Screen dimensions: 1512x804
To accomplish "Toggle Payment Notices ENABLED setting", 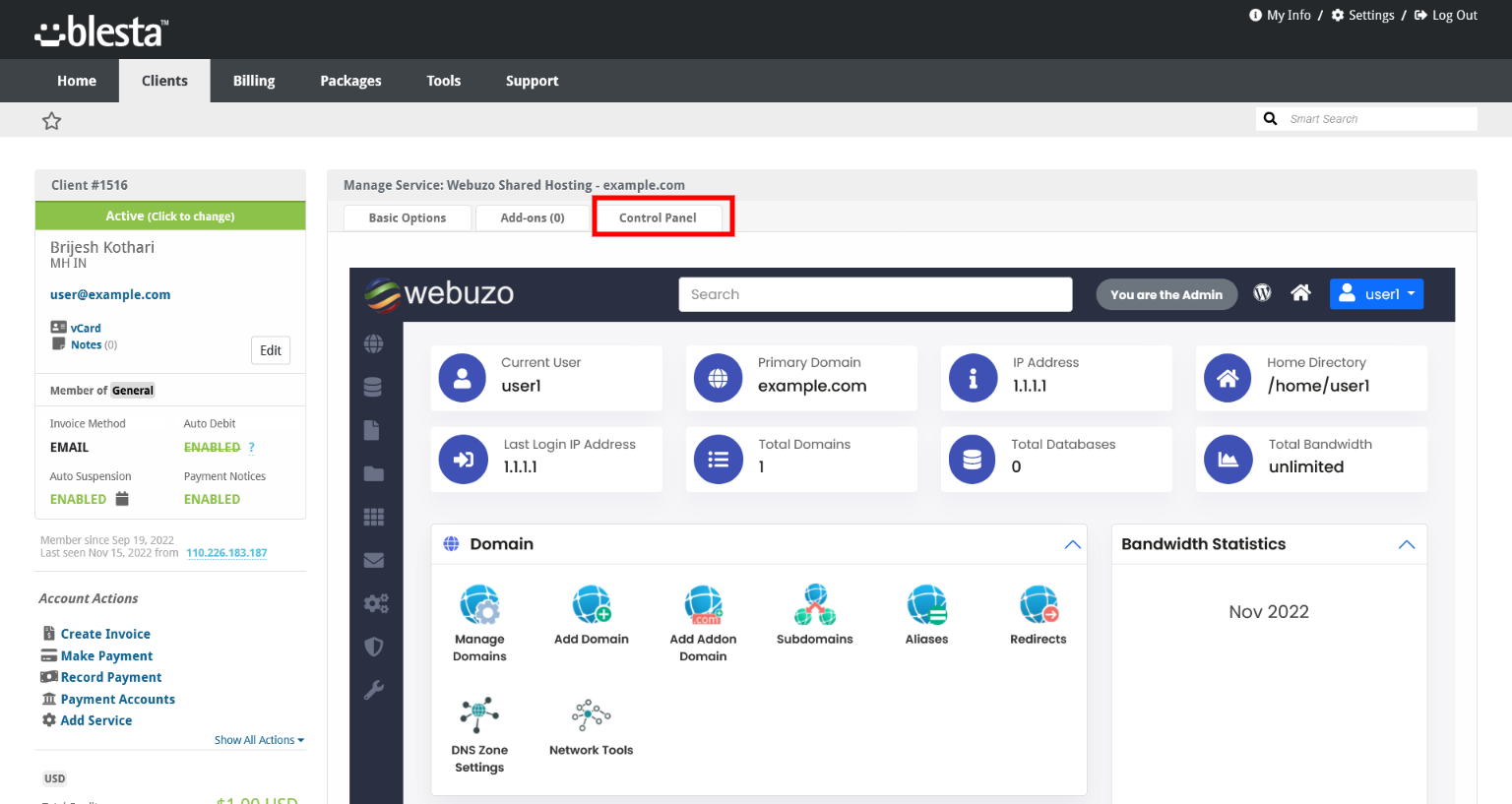I will [x=212, y=500].
